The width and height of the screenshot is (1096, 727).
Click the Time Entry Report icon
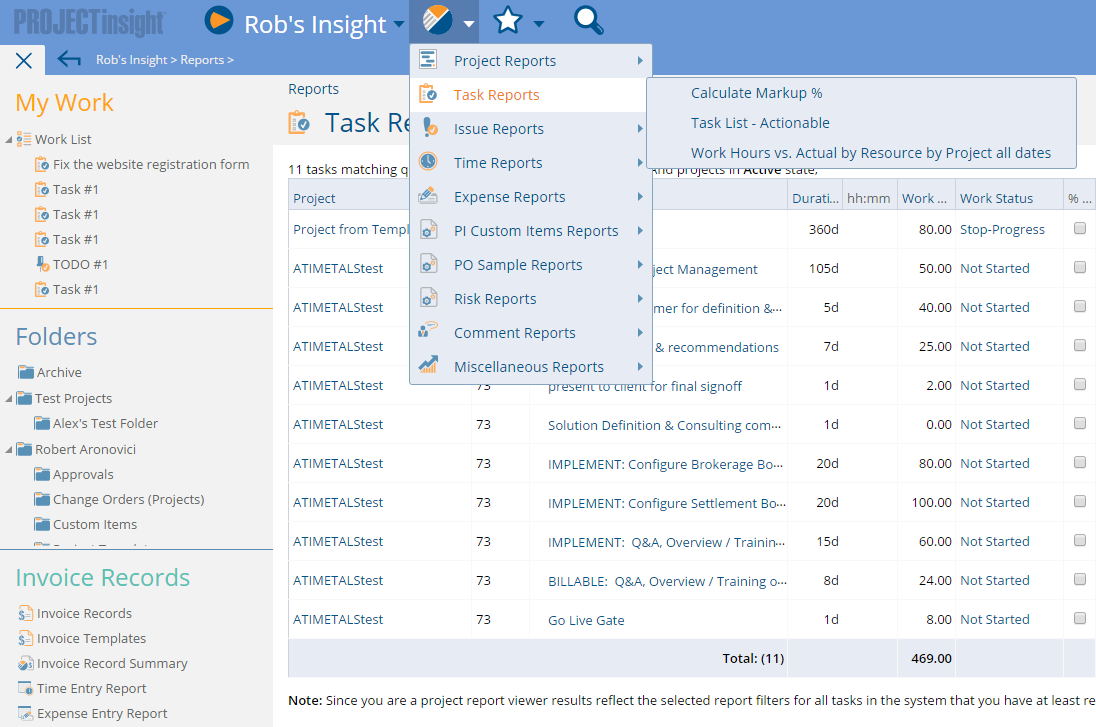coord(25,689)
